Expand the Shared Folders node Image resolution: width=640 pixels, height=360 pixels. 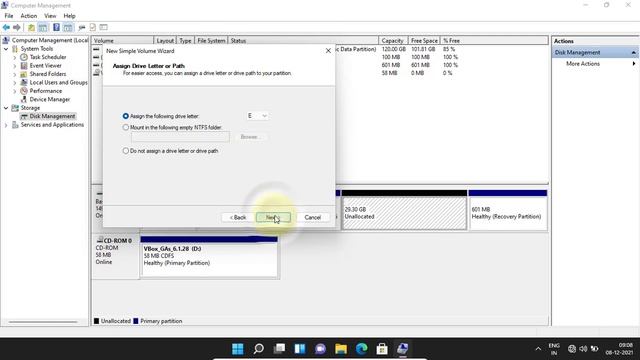tap(15, 74)
